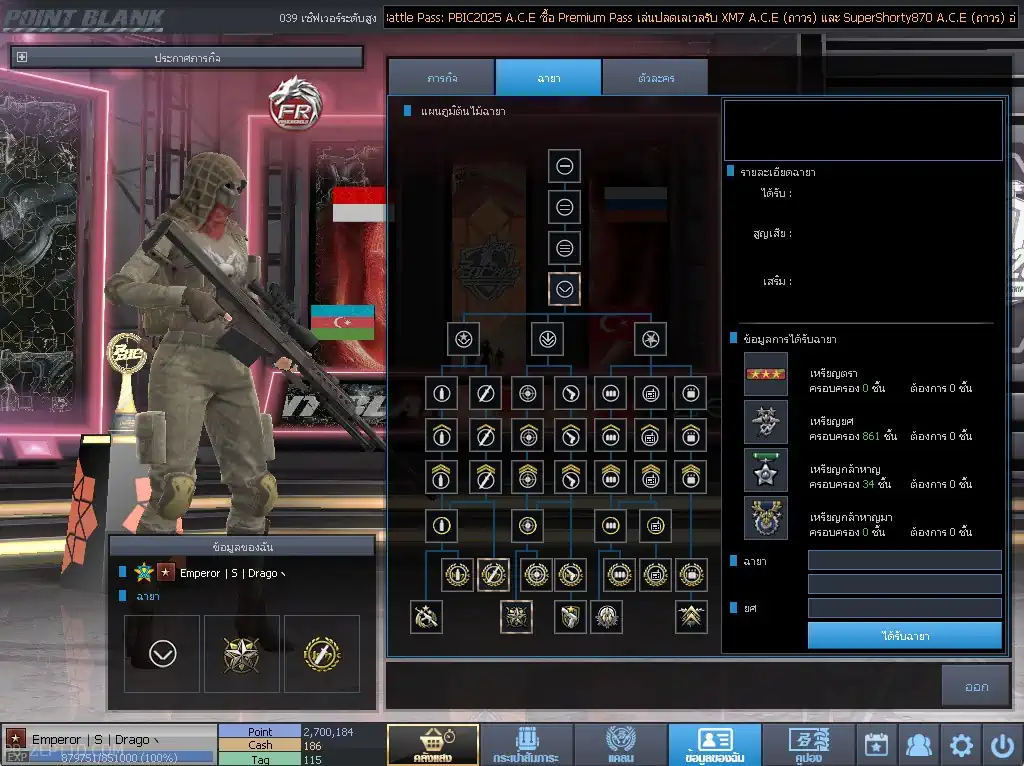Open the calendar star event icon
1024x766 pixels.
876,744
